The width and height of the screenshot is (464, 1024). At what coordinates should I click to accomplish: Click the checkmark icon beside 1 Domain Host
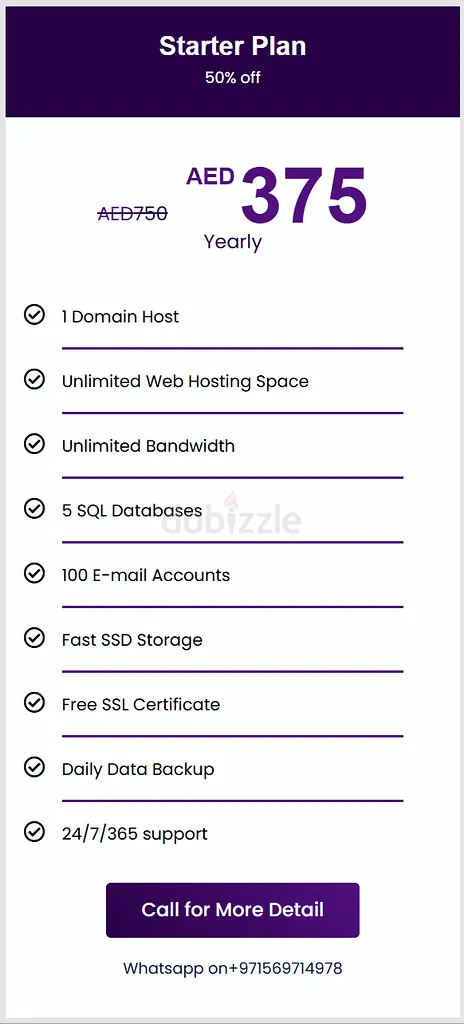tap(33, 315)
